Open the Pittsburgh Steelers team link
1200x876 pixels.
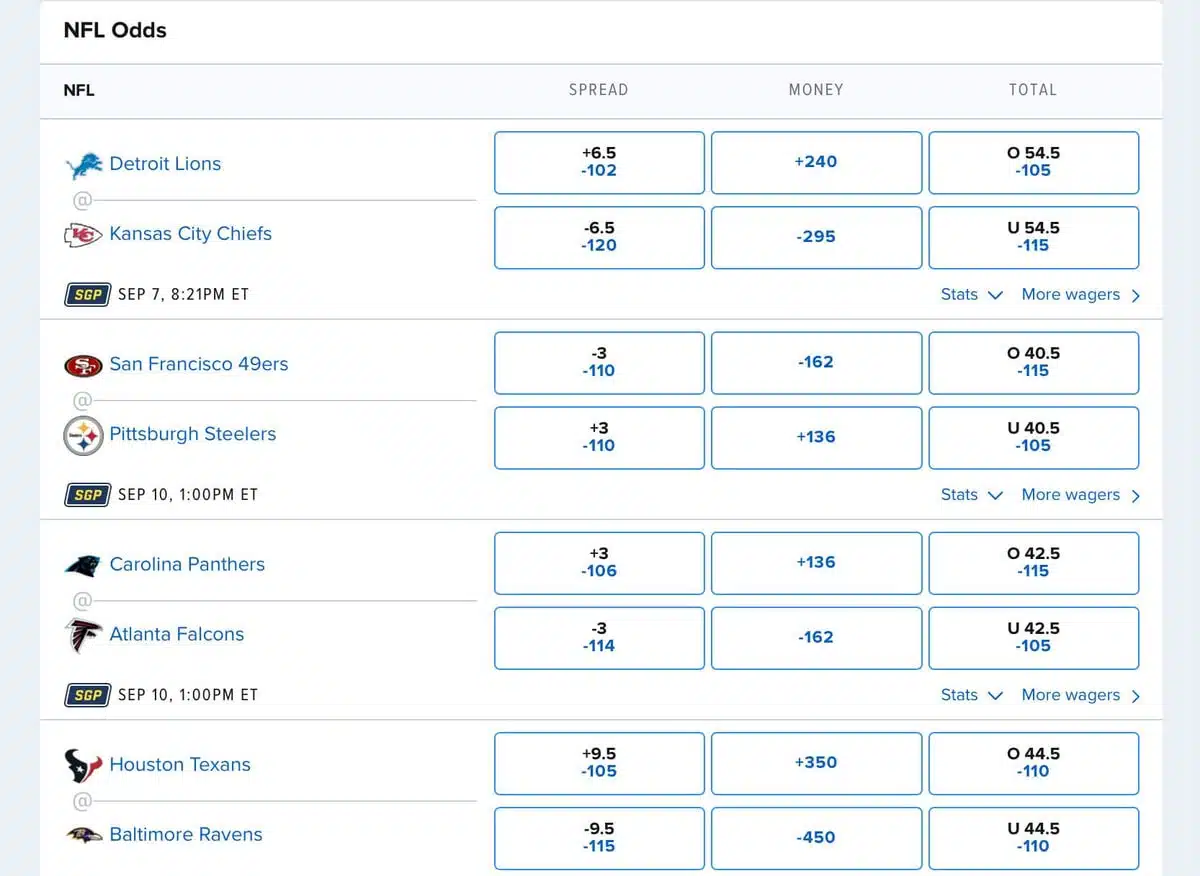tap(192, 434)
